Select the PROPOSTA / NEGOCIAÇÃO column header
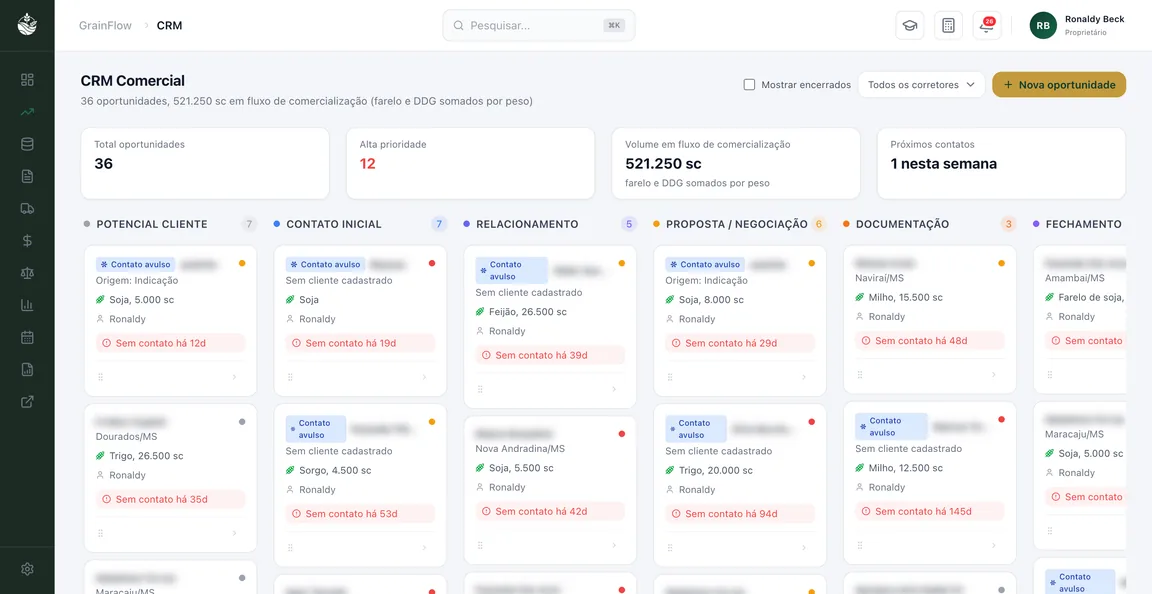 tap(736, 224)
